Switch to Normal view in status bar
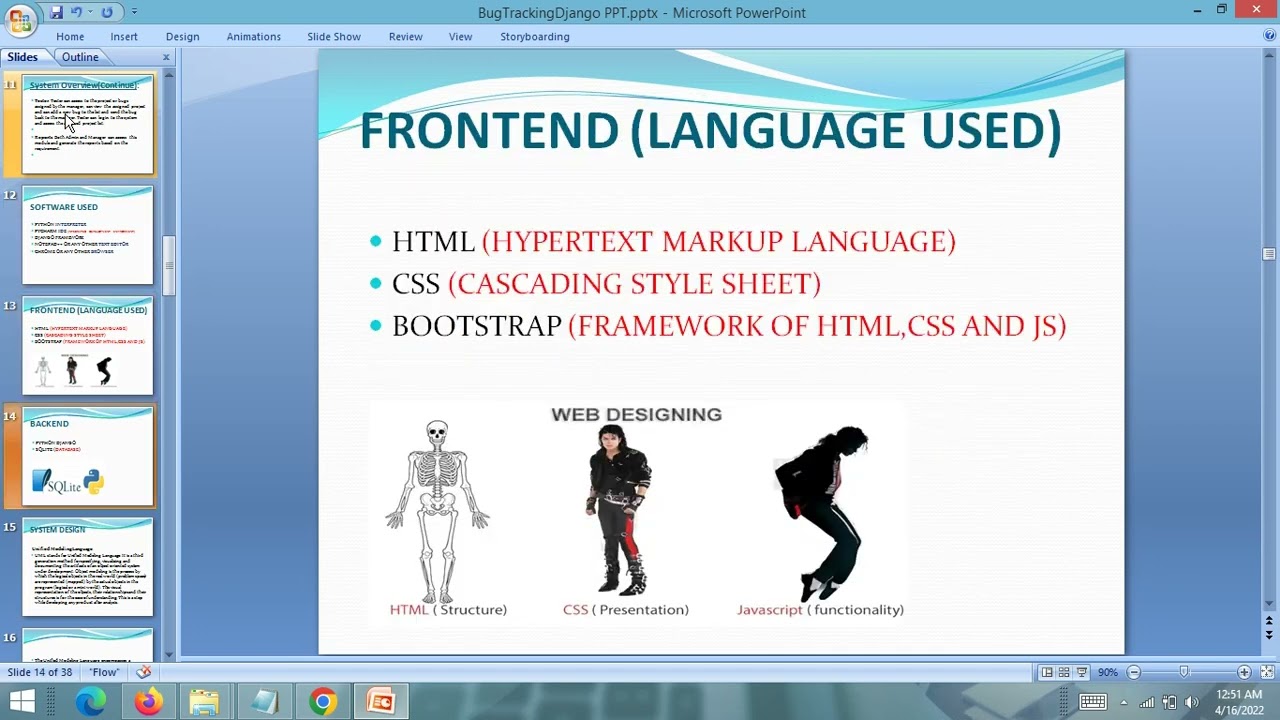 pos(1046,672)
